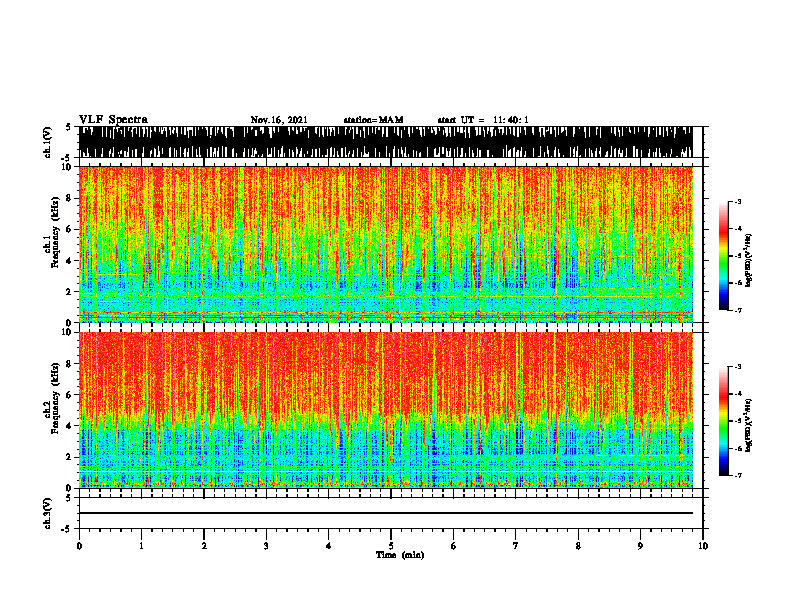Click time axis tick label "8"

pos(578,546)
